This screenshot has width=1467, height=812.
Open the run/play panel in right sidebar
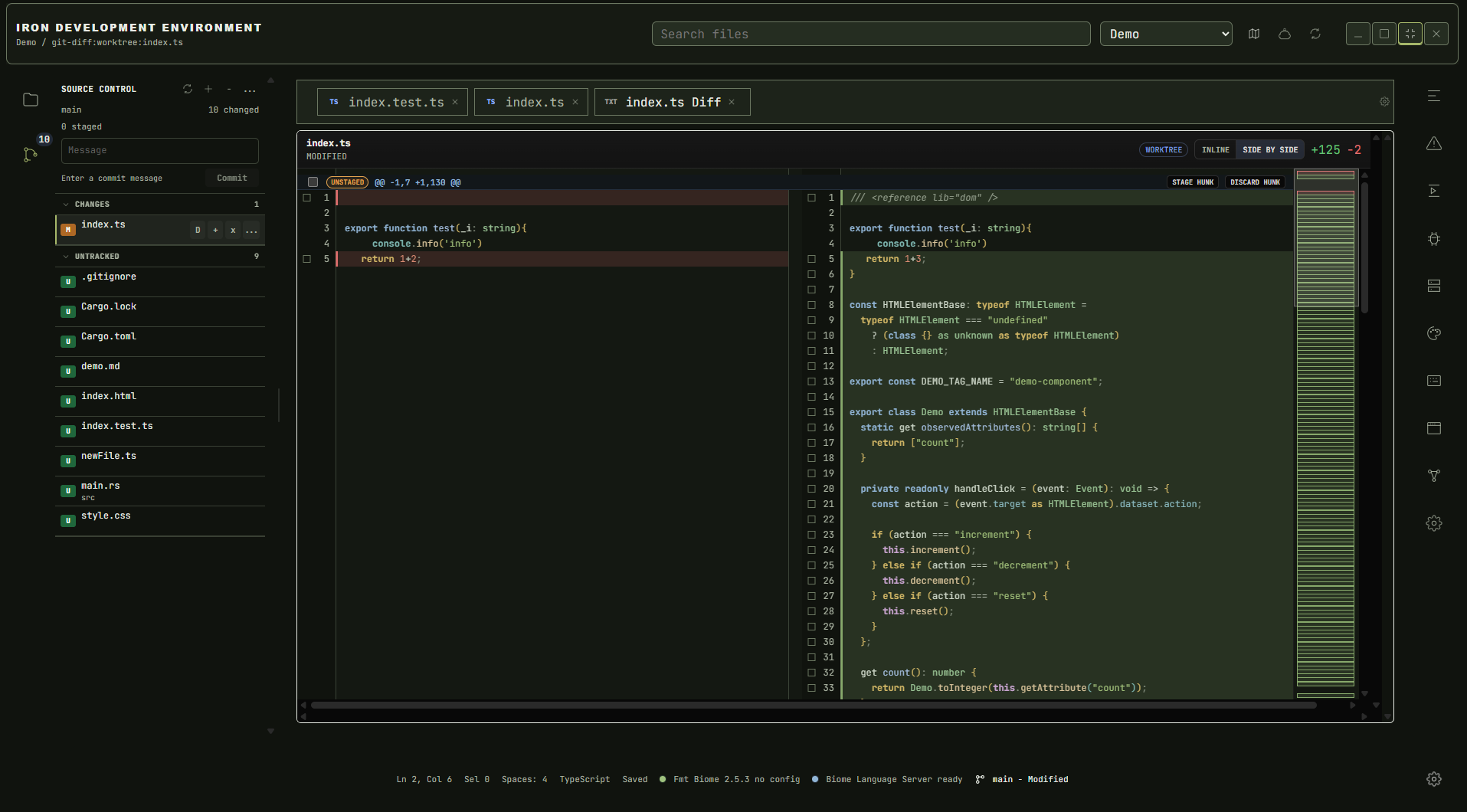click(x=1434, y=191)
